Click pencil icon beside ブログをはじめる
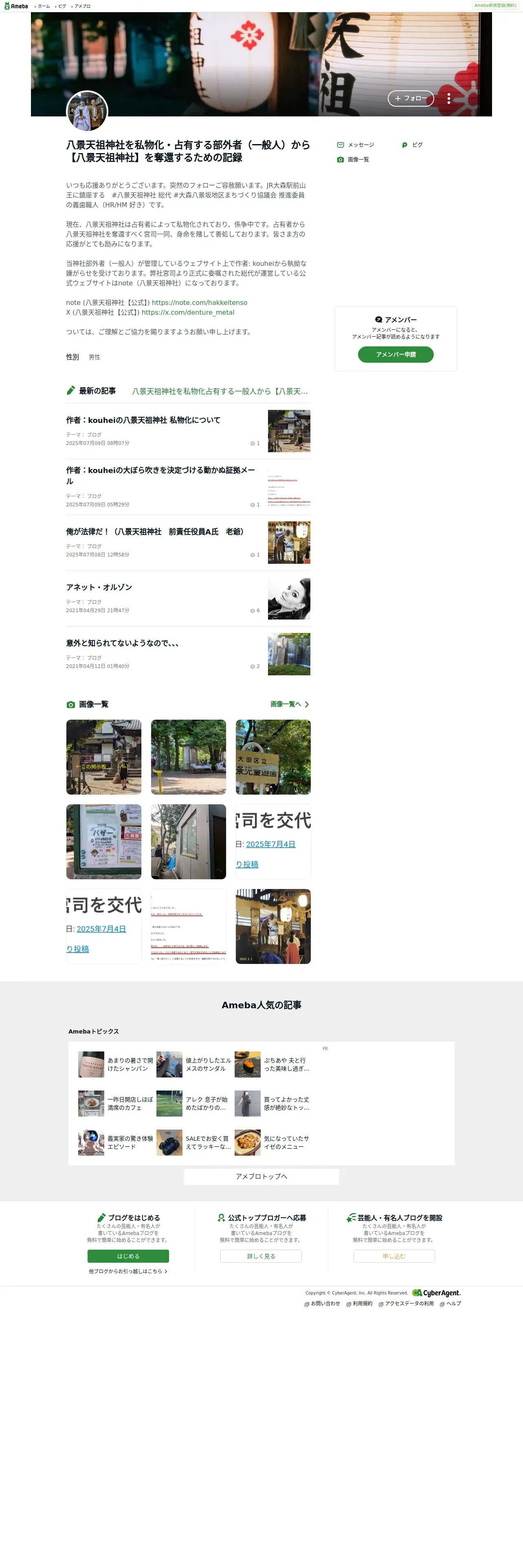523x1568 pixels. (101, 1218)
